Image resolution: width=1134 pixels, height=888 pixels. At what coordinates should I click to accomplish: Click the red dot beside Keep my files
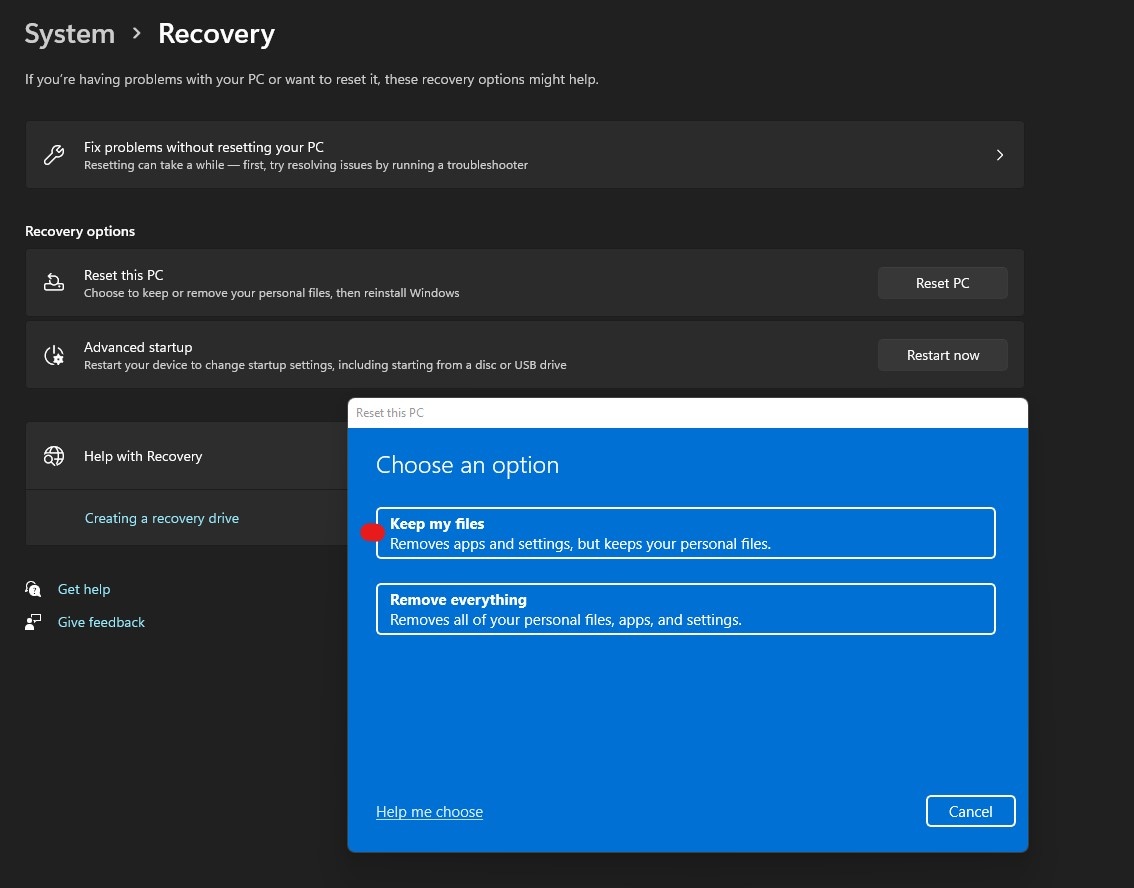tap(372, 533)
